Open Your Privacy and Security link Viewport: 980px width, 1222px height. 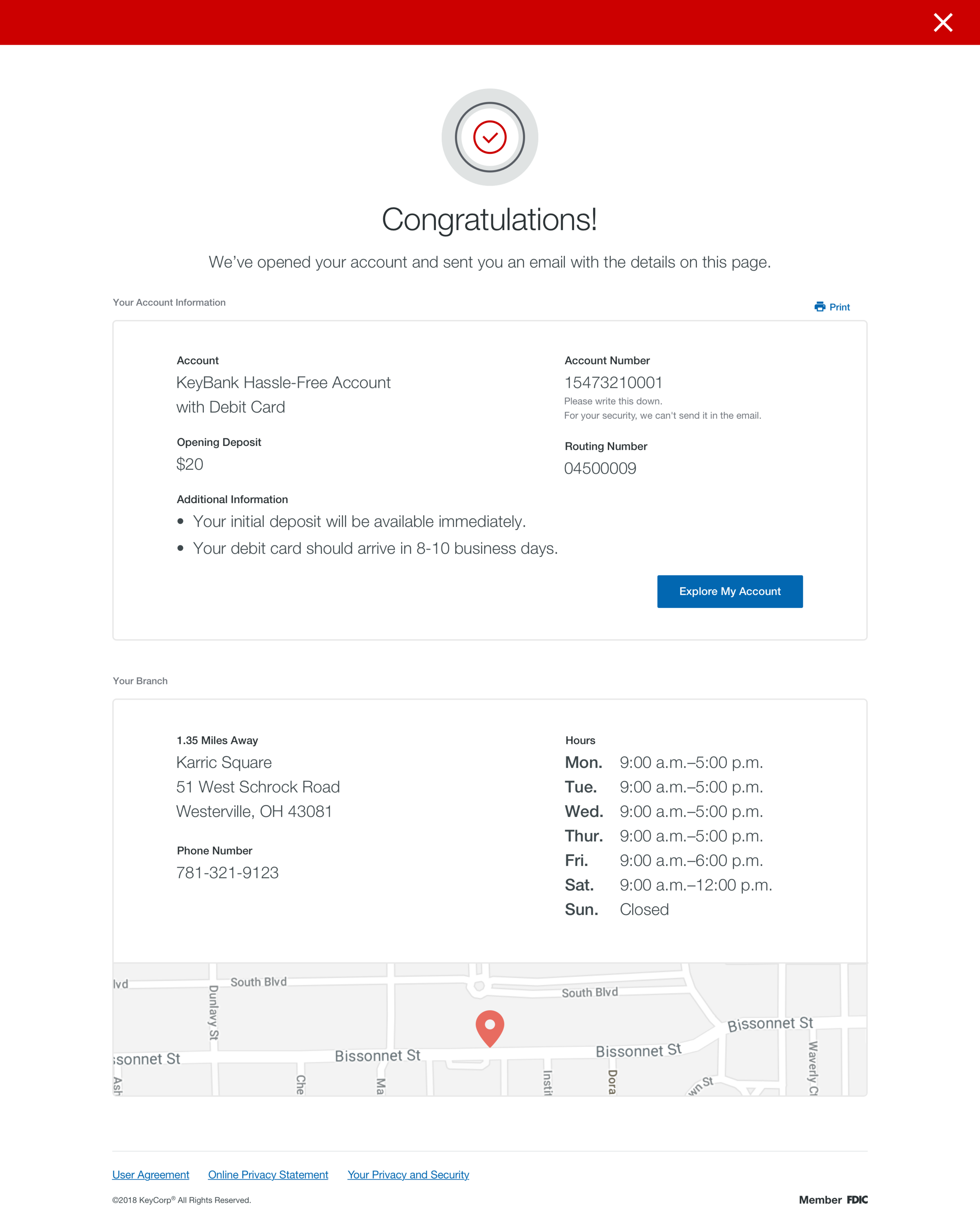pos(408,1175)
